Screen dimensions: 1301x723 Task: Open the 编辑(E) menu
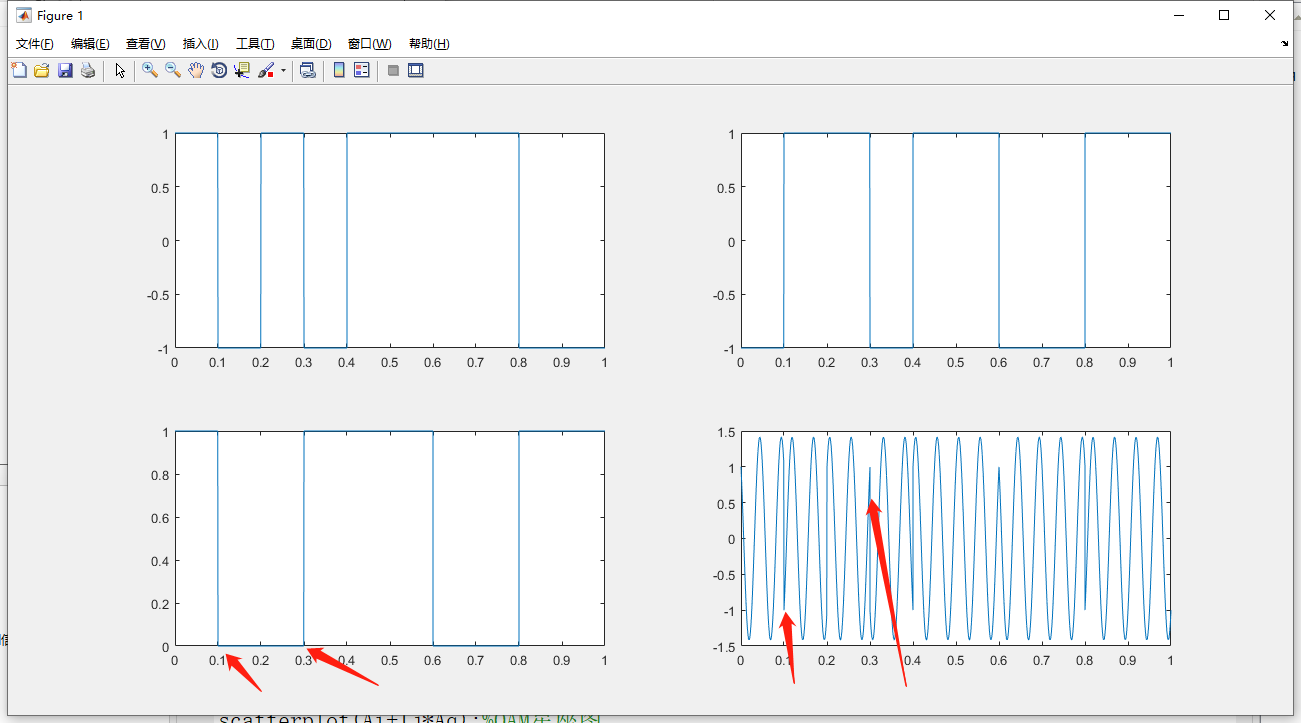(90, 44)
